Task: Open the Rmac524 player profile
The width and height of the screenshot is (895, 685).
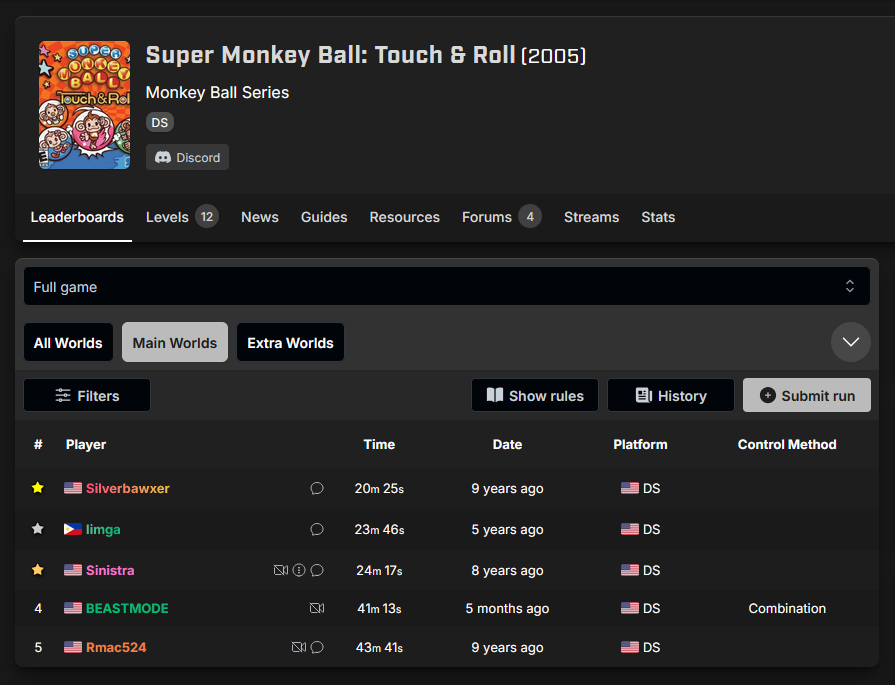Action: pyautogui.click(x=116, y=647)
